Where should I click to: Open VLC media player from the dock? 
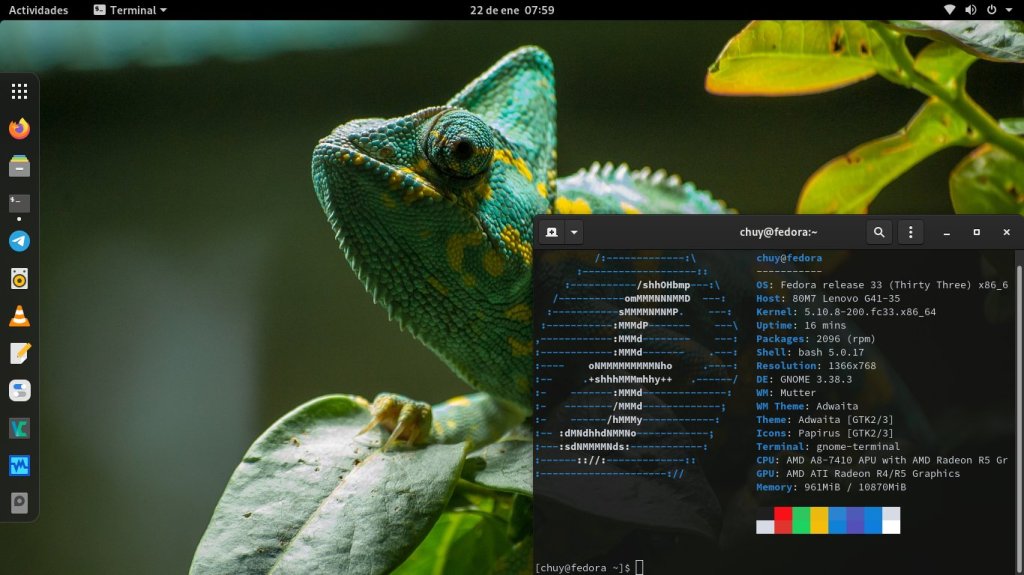coord(19,316)
